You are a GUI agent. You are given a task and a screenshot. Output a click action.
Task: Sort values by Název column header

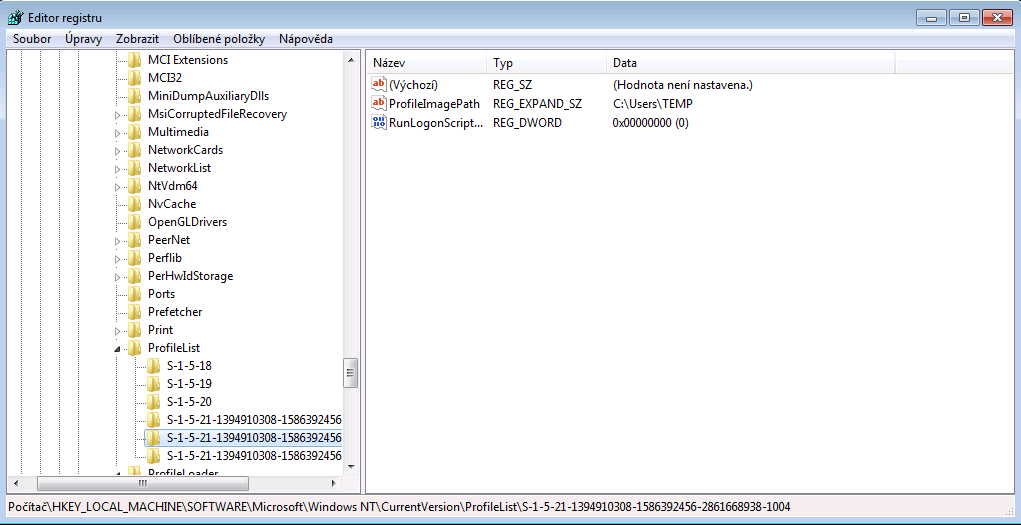[427, 63]
